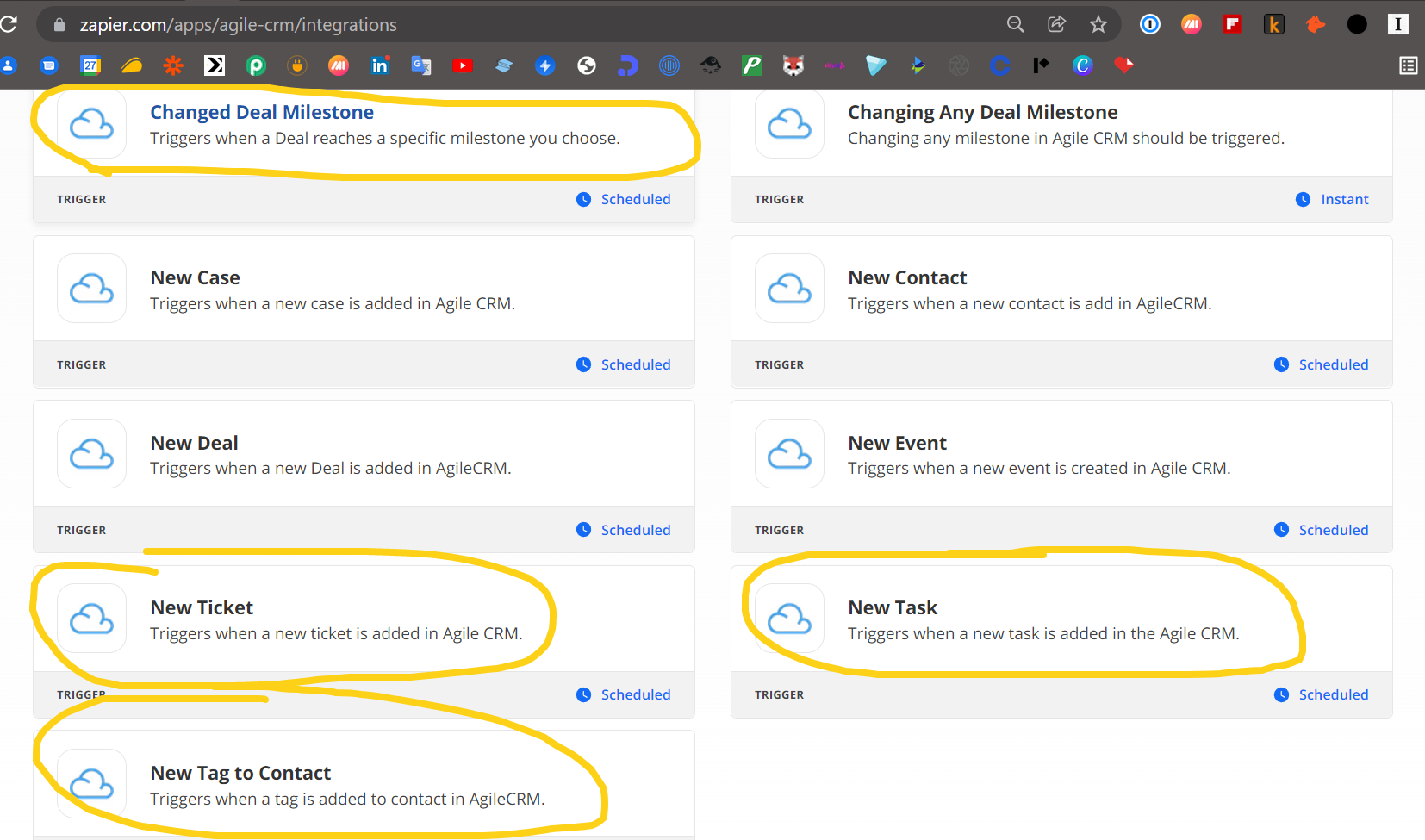Screen dimensions: 1425x840
Task: Open the reading list panel icon
Action: [x=1409, y=65]
